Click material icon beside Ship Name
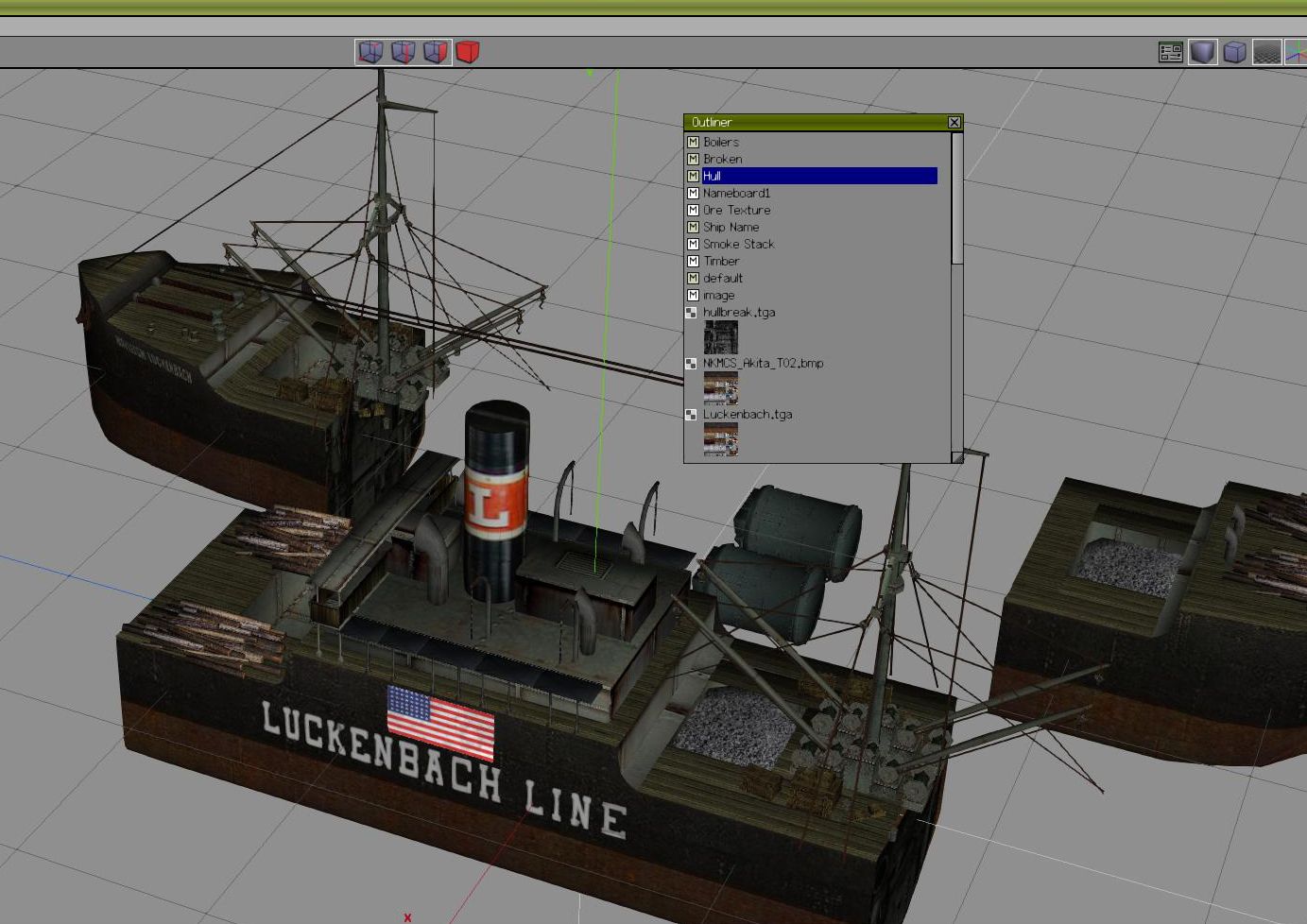 [693, 227]
